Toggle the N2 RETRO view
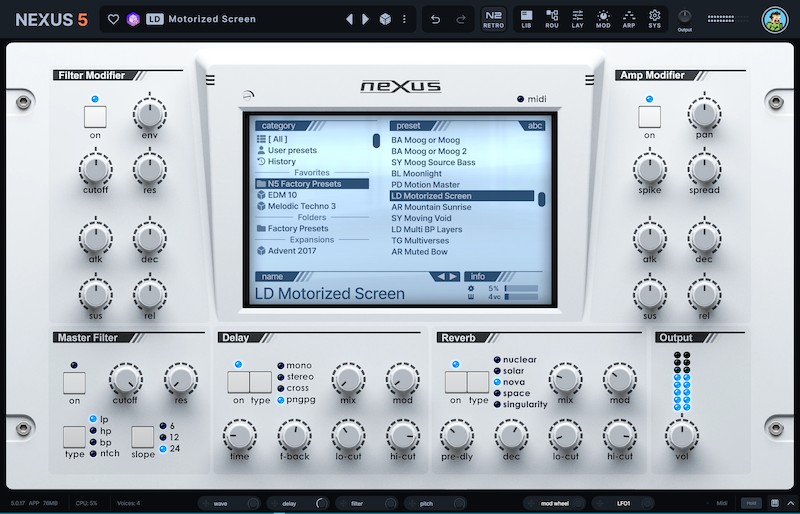 (x=493, y=19)
